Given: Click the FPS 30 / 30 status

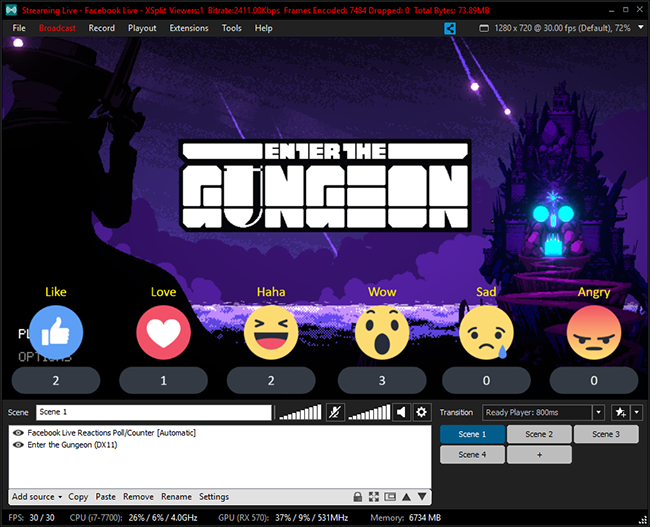Looking at the screenshot, I should pos(32,518).
